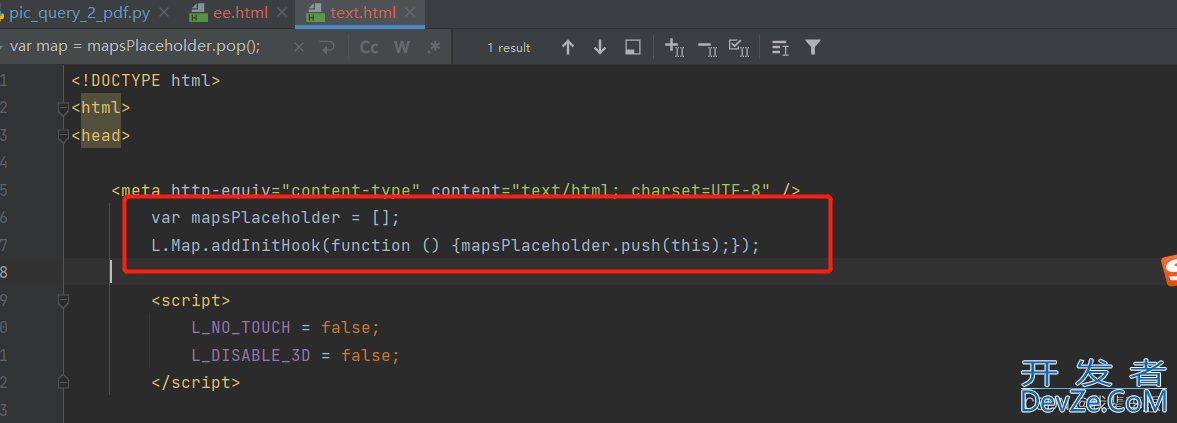Click the L_NO_TOUCH = false line

coord(286,328)
